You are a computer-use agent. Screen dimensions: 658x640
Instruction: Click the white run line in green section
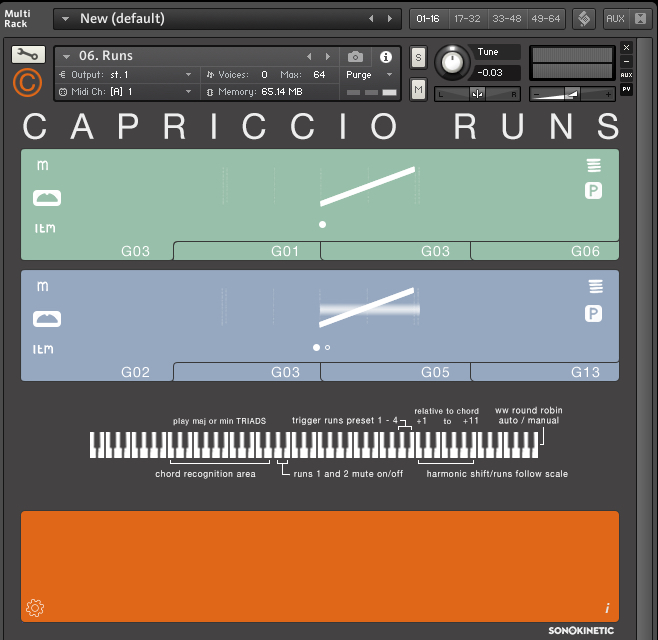[x=368, y=186]
